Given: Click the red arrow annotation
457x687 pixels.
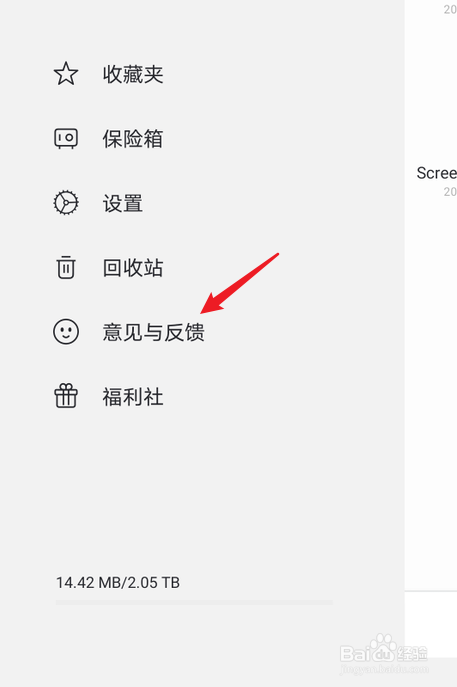Looking at the screenshot, I should tap(239, 283).
